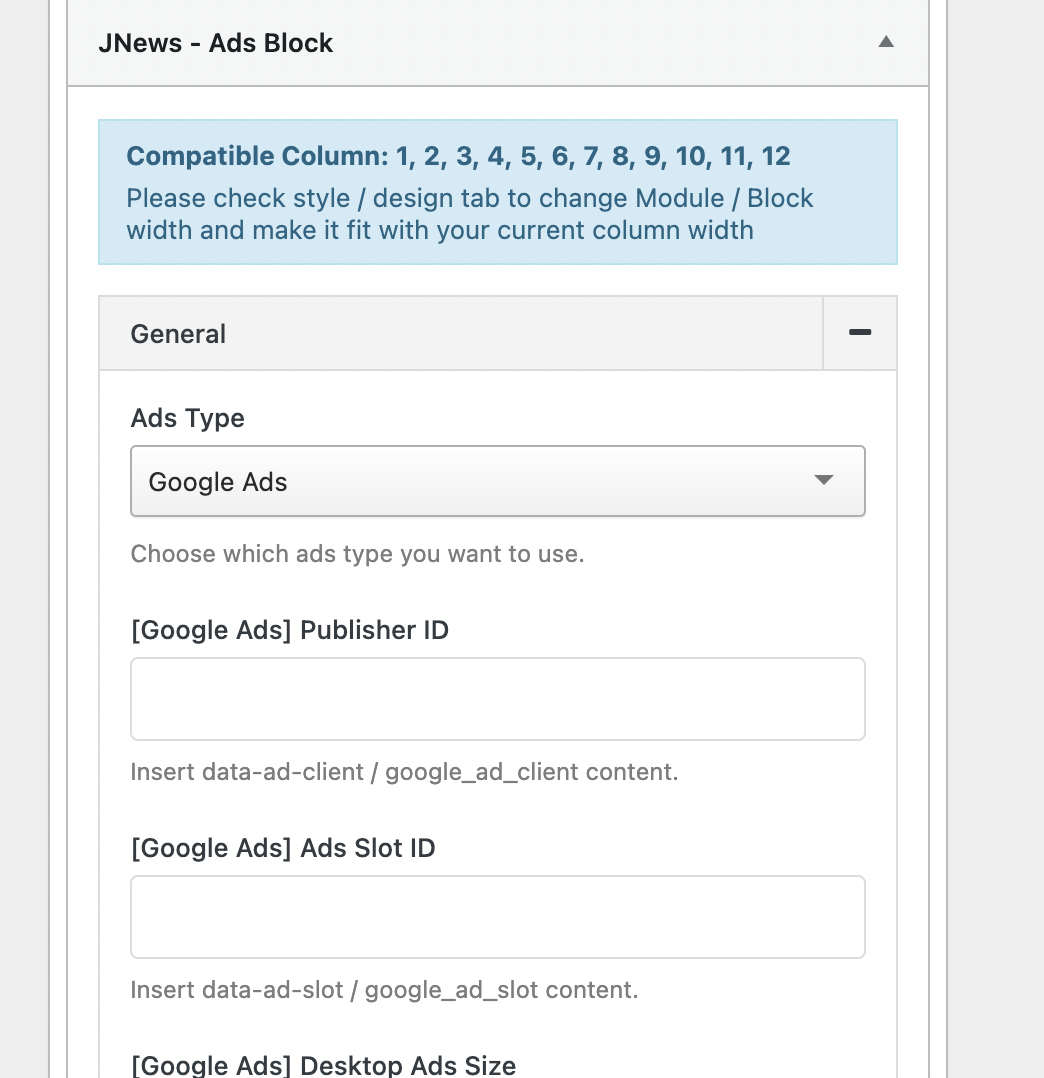Click the data-ad-slot help description
1044x1078 pixels.
click(384, 990)
